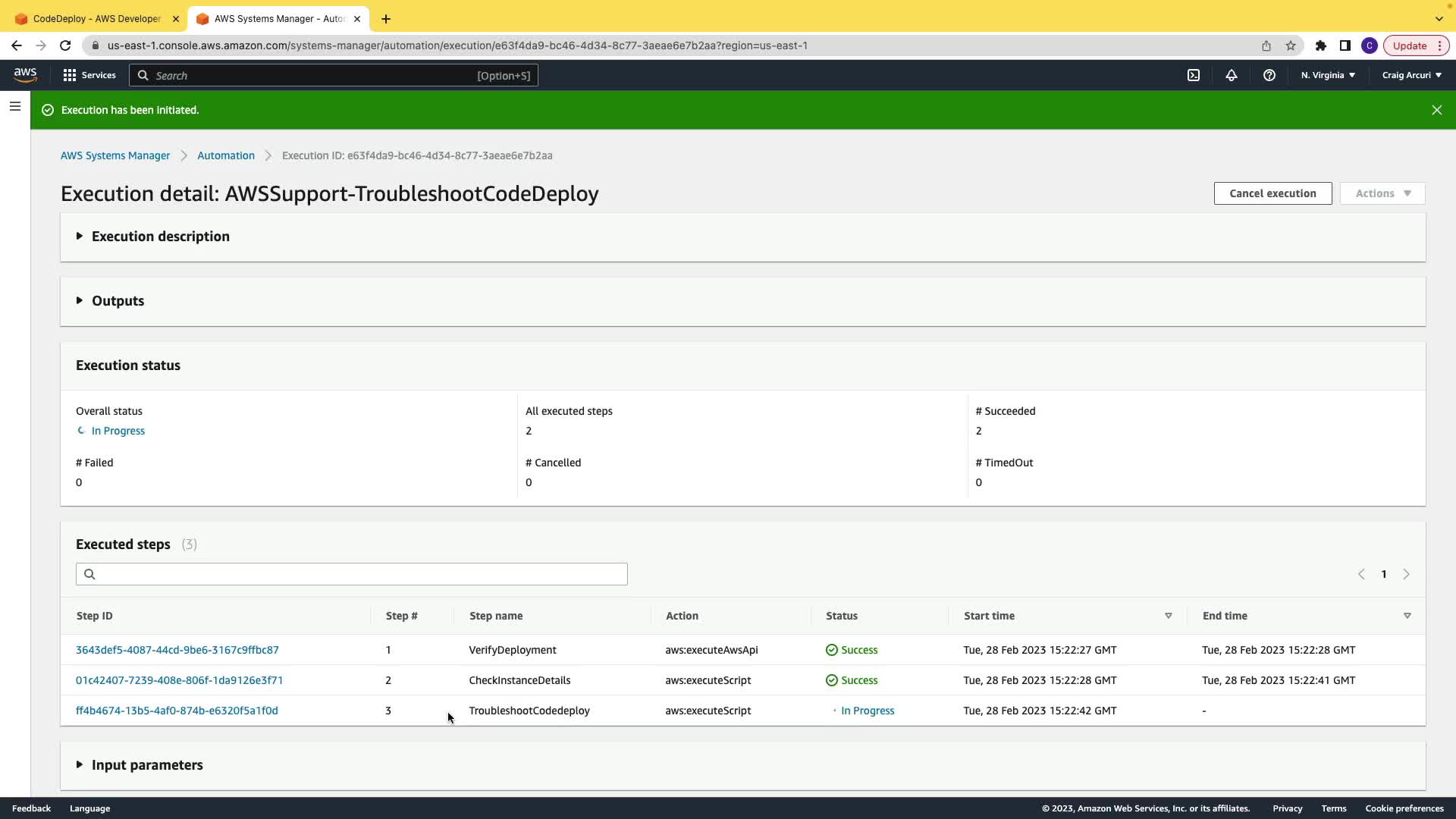Open the Actions dropdown
The height and width of the screenshot is (819, 1456).
pyautogui.click(x=1382, y=193)
